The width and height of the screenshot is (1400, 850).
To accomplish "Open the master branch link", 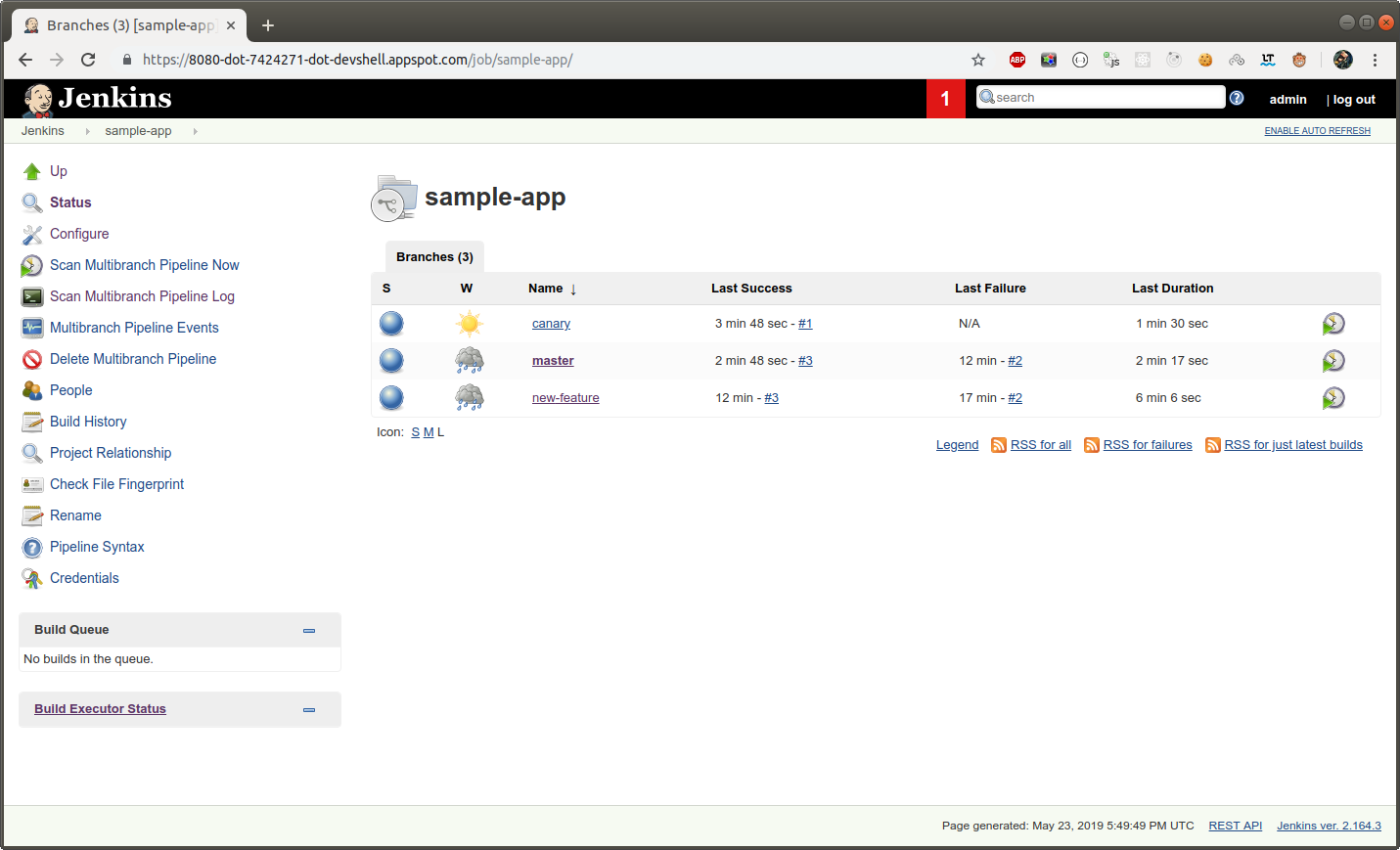I will pos(553,361).
